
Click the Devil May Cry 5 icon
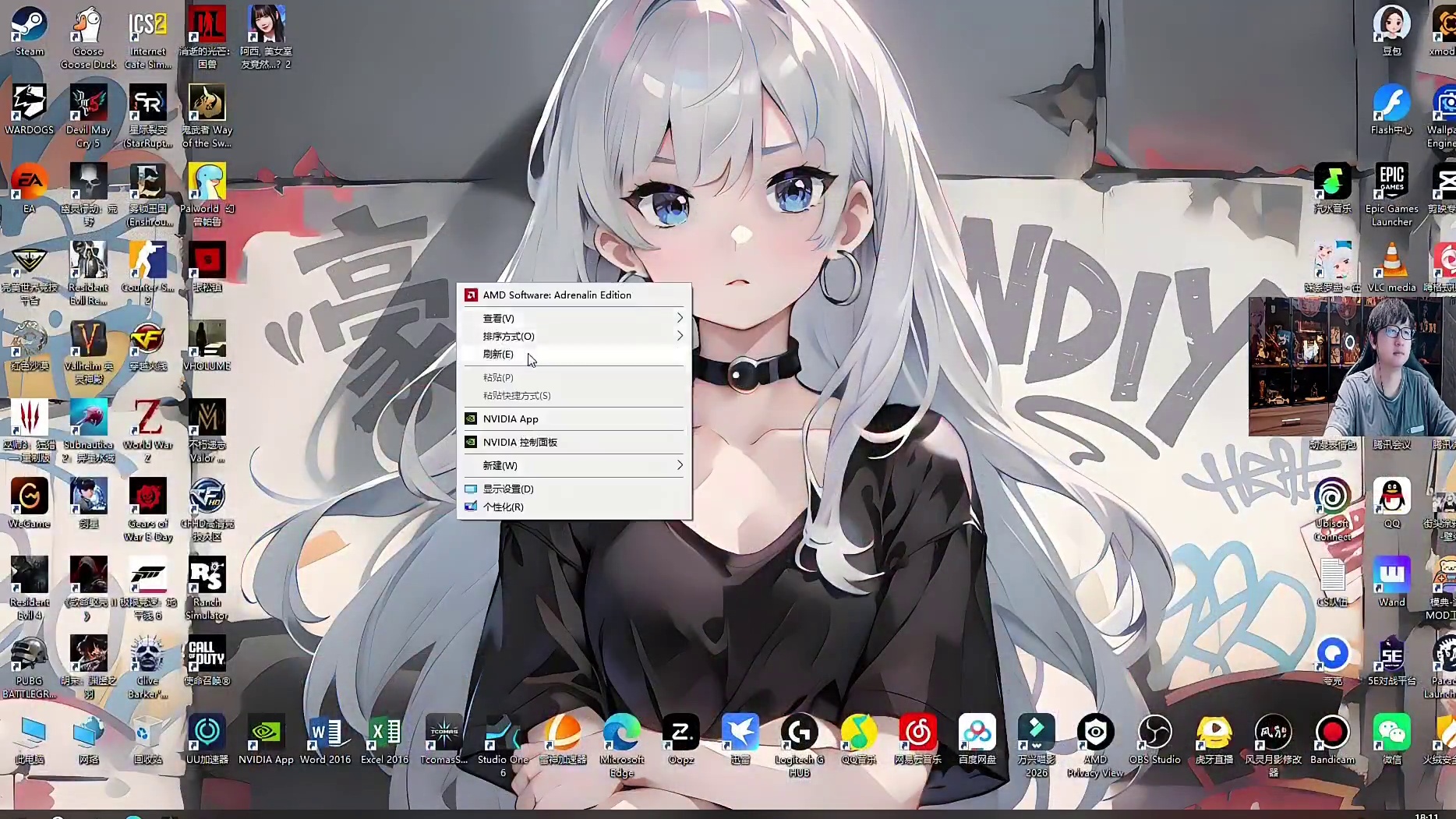coord(88,116)
